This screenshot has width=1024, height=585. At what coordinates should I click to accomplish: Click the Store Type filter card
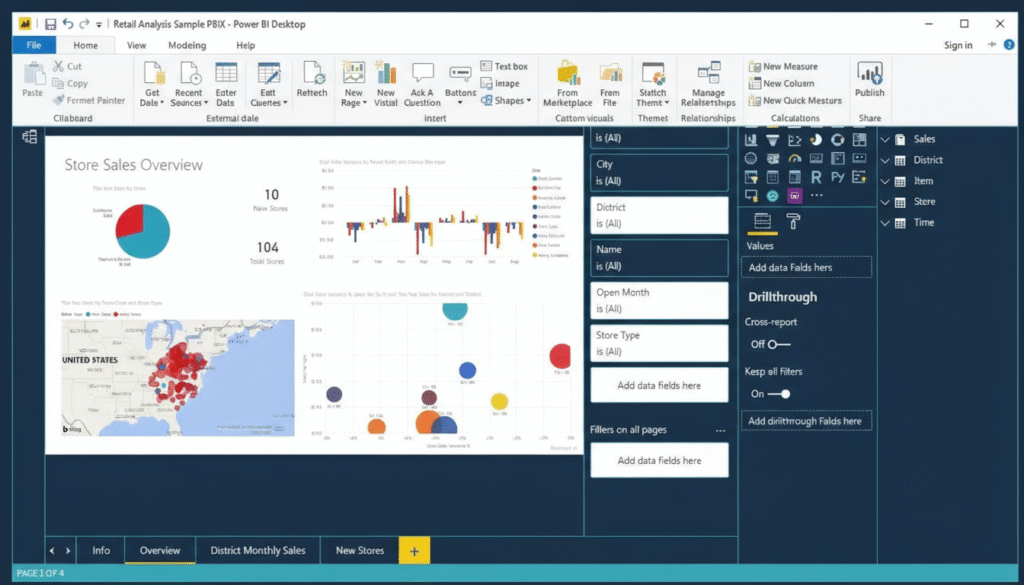tap(658, 343)
